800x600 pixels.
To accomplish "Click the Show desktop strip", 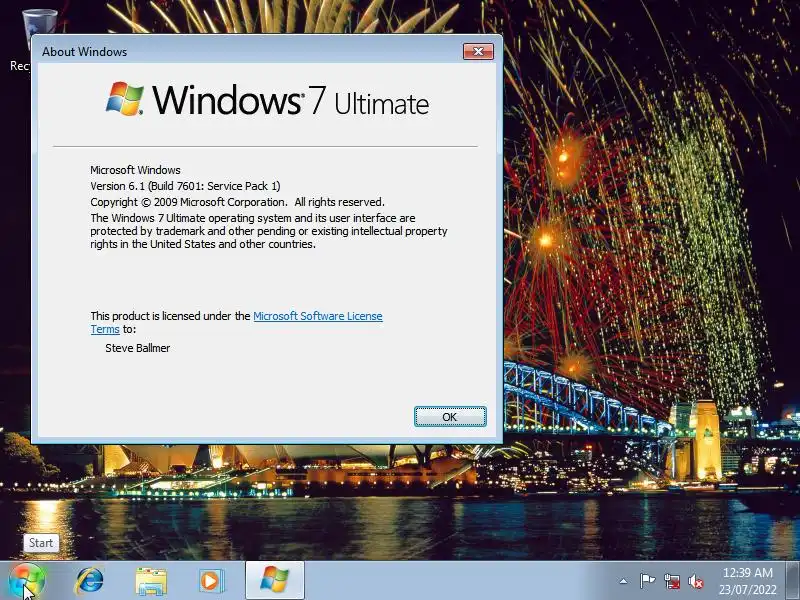I will pyautogui.click(x=793, y=581).
